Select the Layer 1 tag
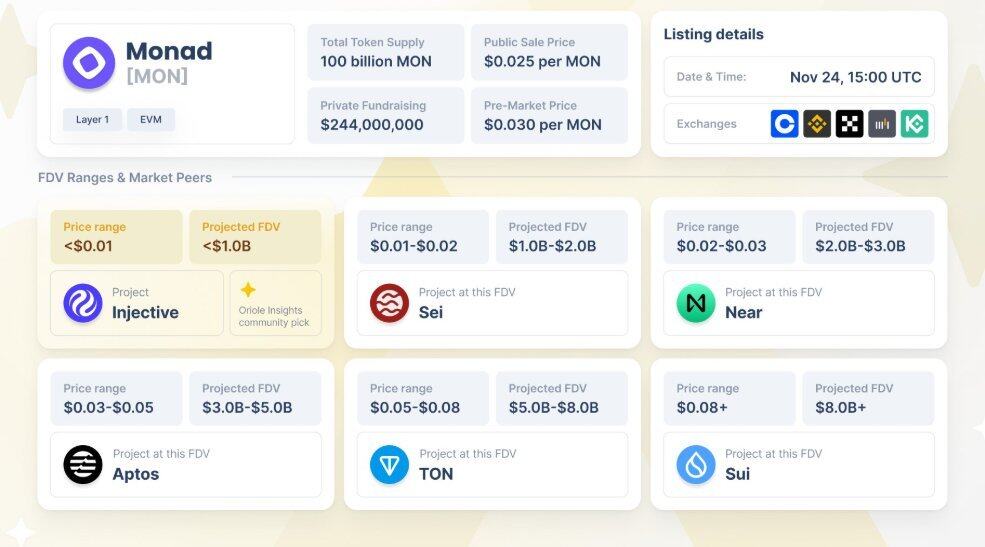 pos(93,120)
